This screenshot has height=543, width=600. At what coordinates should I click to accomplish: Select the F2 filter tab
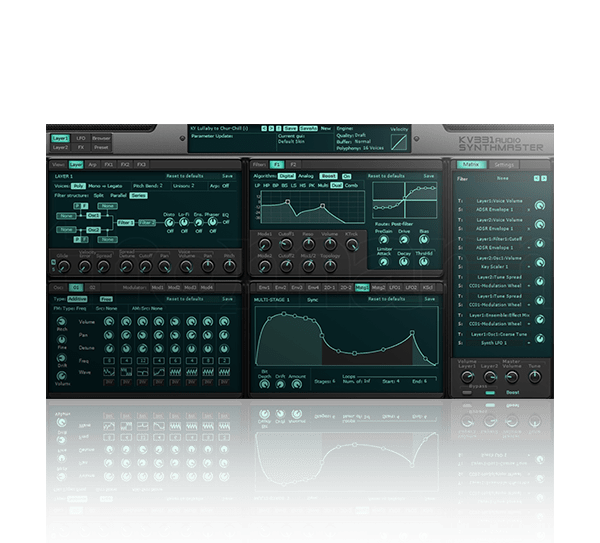click(x=293, y=165)
